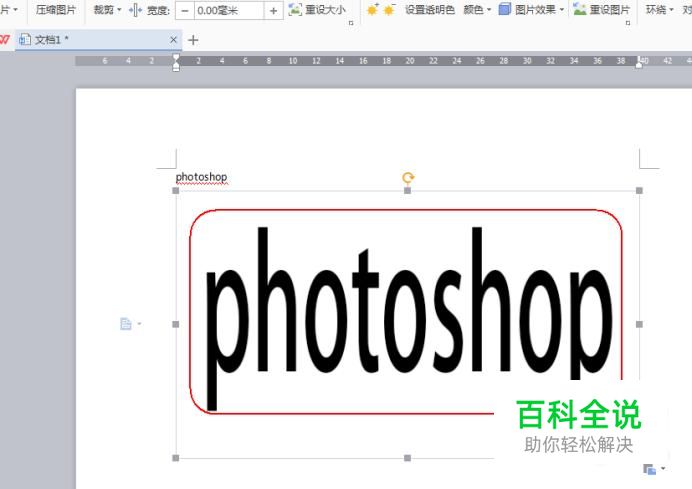Click the right indent marker on the ruler
The height and width of the screenshot is (489, 692).
pos(639,63)
